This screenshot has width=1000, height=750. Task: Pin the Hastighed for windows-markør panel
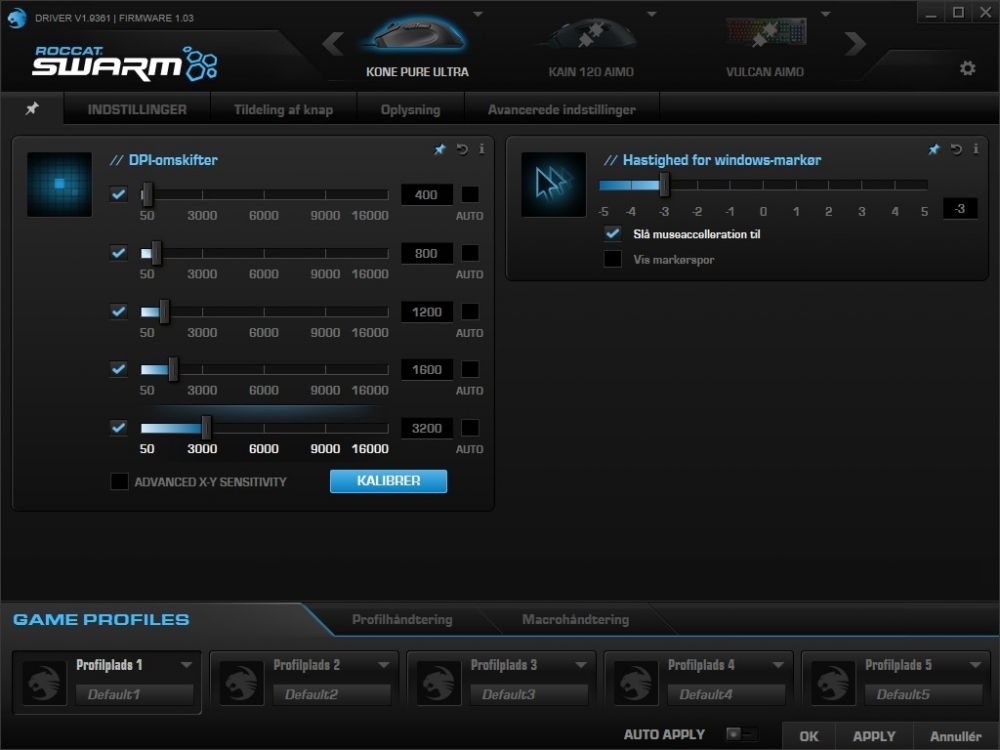pos(934,149)
